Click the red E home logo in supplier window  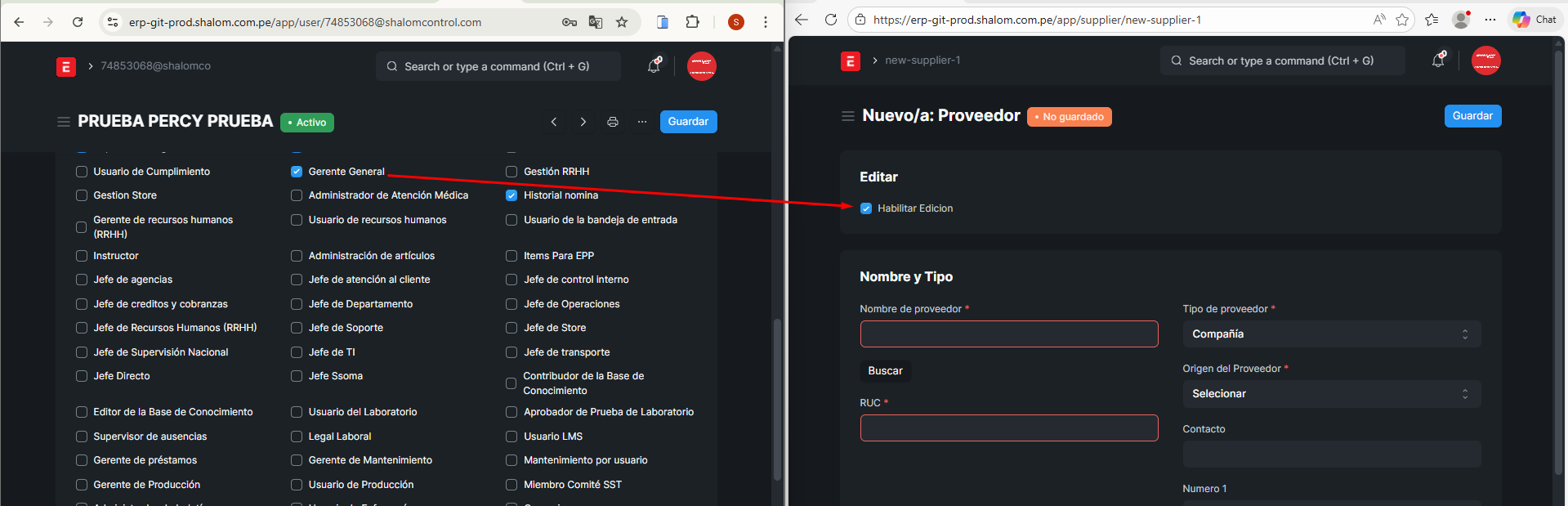[851, 60]
